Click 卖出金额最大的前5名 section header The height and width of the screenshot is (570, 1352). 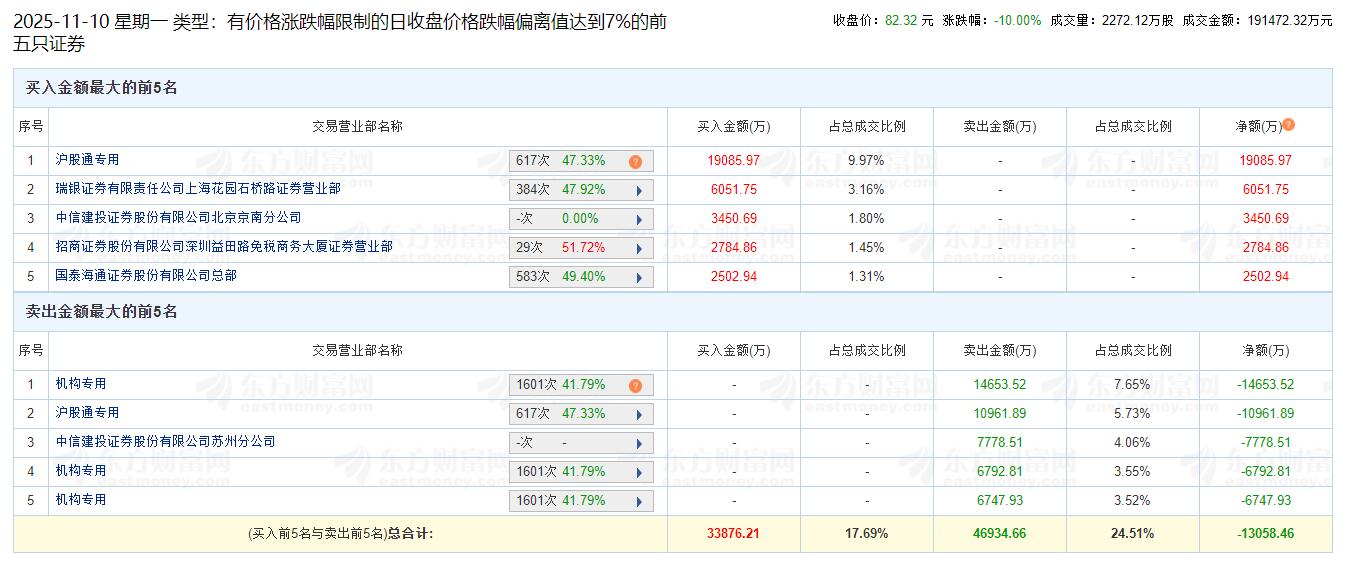coord(101,312)
